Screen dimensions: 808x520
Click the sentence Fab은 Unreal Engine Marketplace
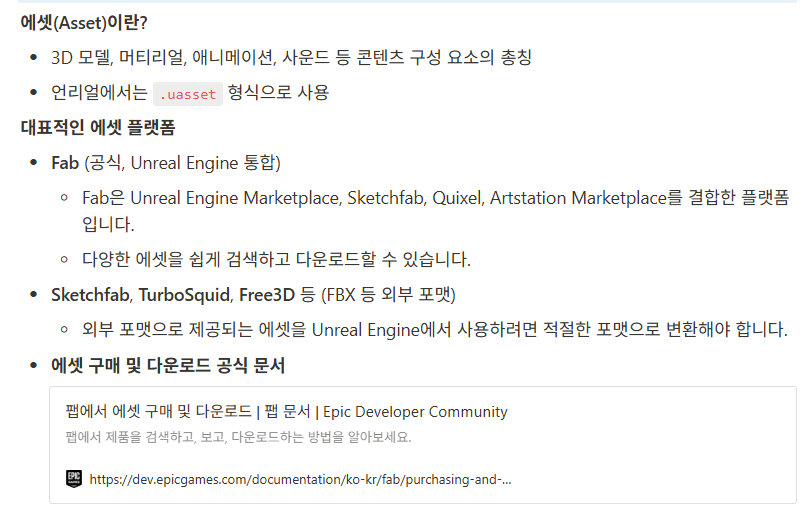tap(435, 211)
